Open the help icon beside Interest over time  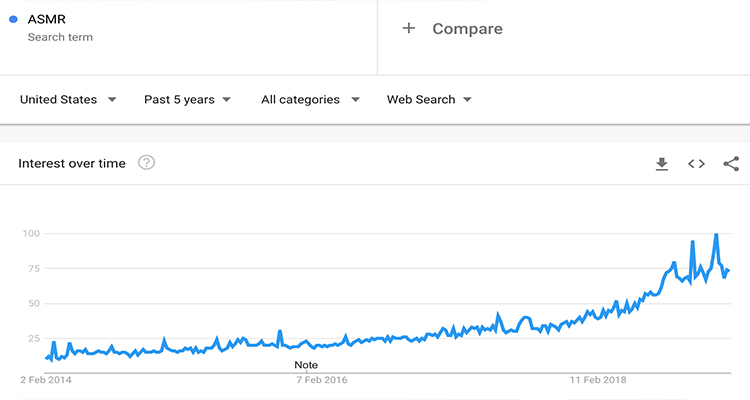(x=146, y=163)
